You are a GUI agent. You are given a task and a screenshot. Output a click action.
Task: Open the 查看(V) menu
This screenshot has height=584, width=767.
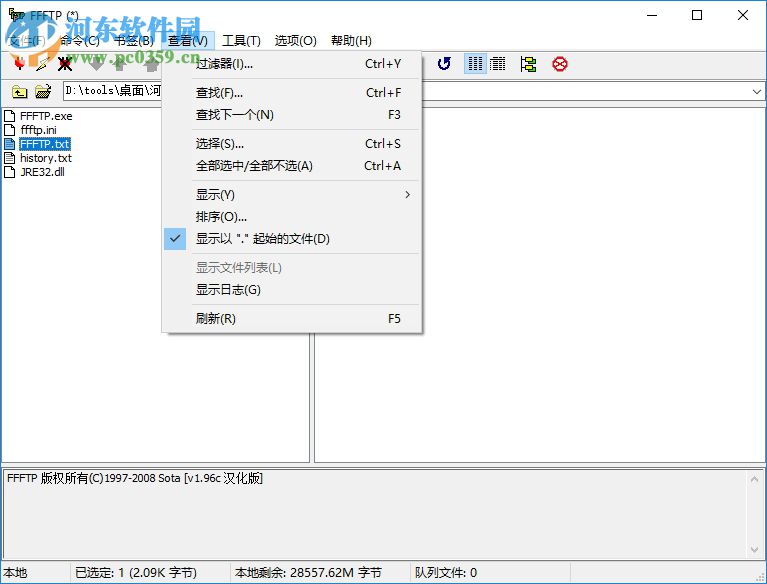[188, 41]
